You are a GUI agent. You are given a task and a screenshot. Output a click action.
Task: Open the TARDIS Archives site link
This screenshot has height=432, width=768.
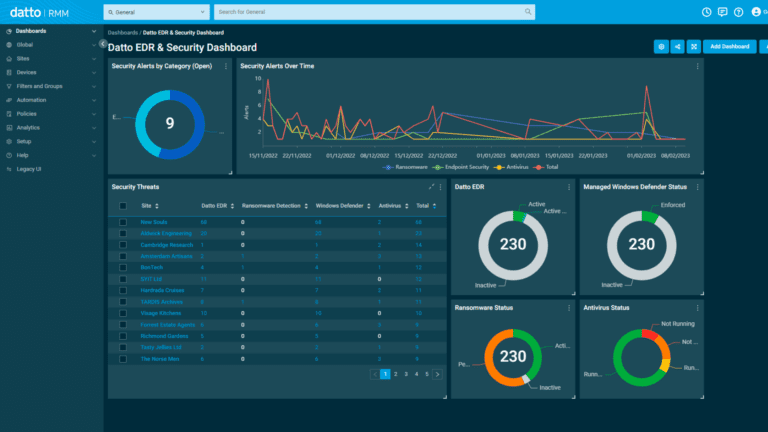tap(162, 302)
